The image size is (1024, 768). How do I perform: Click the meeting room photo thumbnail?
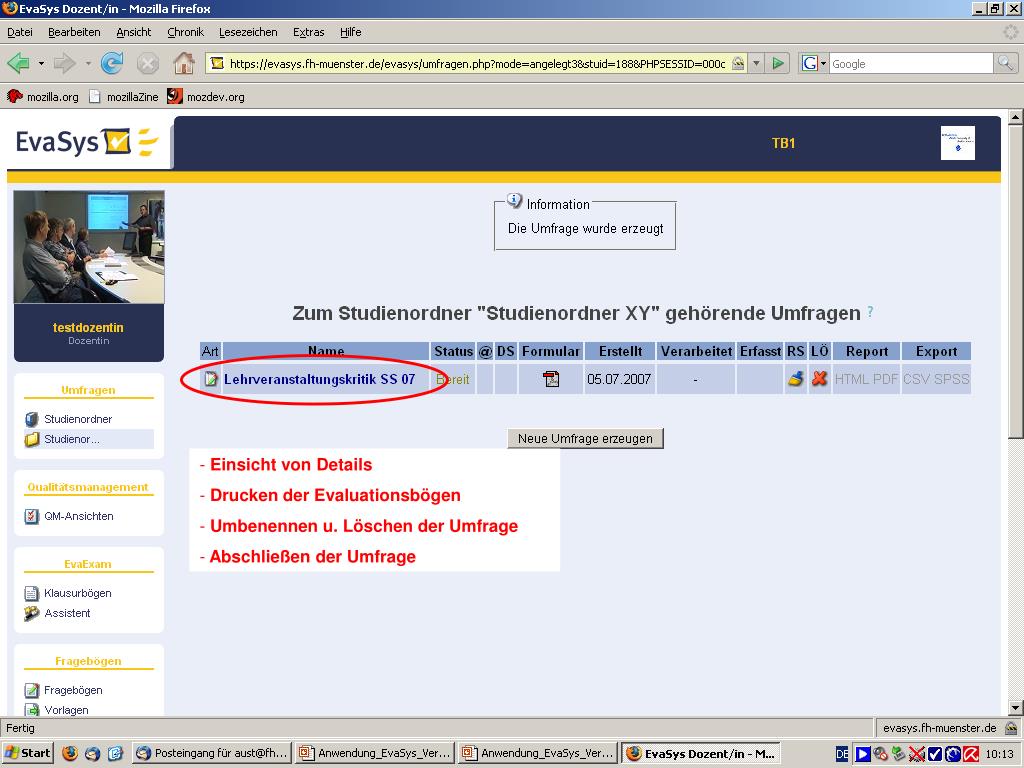(89, 246)
